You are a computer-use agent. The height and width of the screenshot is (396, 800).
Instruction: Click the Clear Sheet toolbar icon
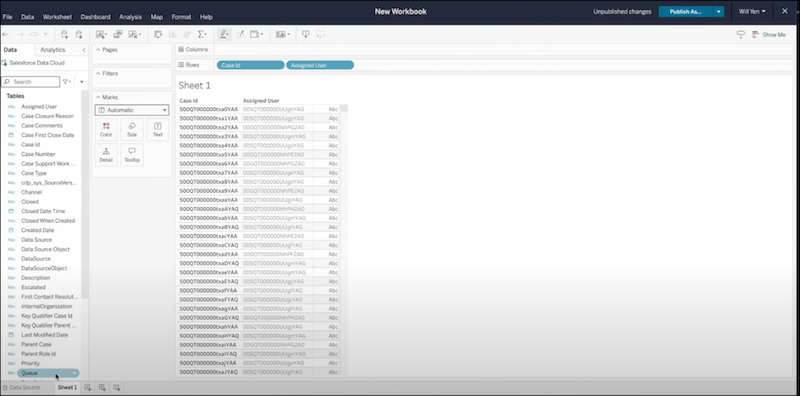(x=134, y=34)
